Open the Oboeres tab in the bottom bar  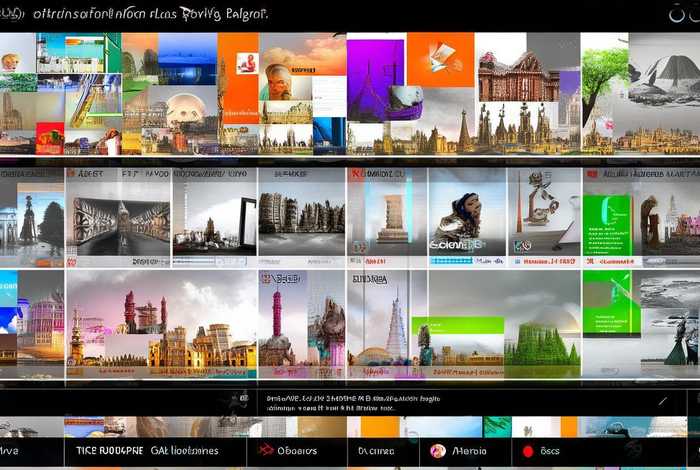pyautogui.click(x=297, y=451)
